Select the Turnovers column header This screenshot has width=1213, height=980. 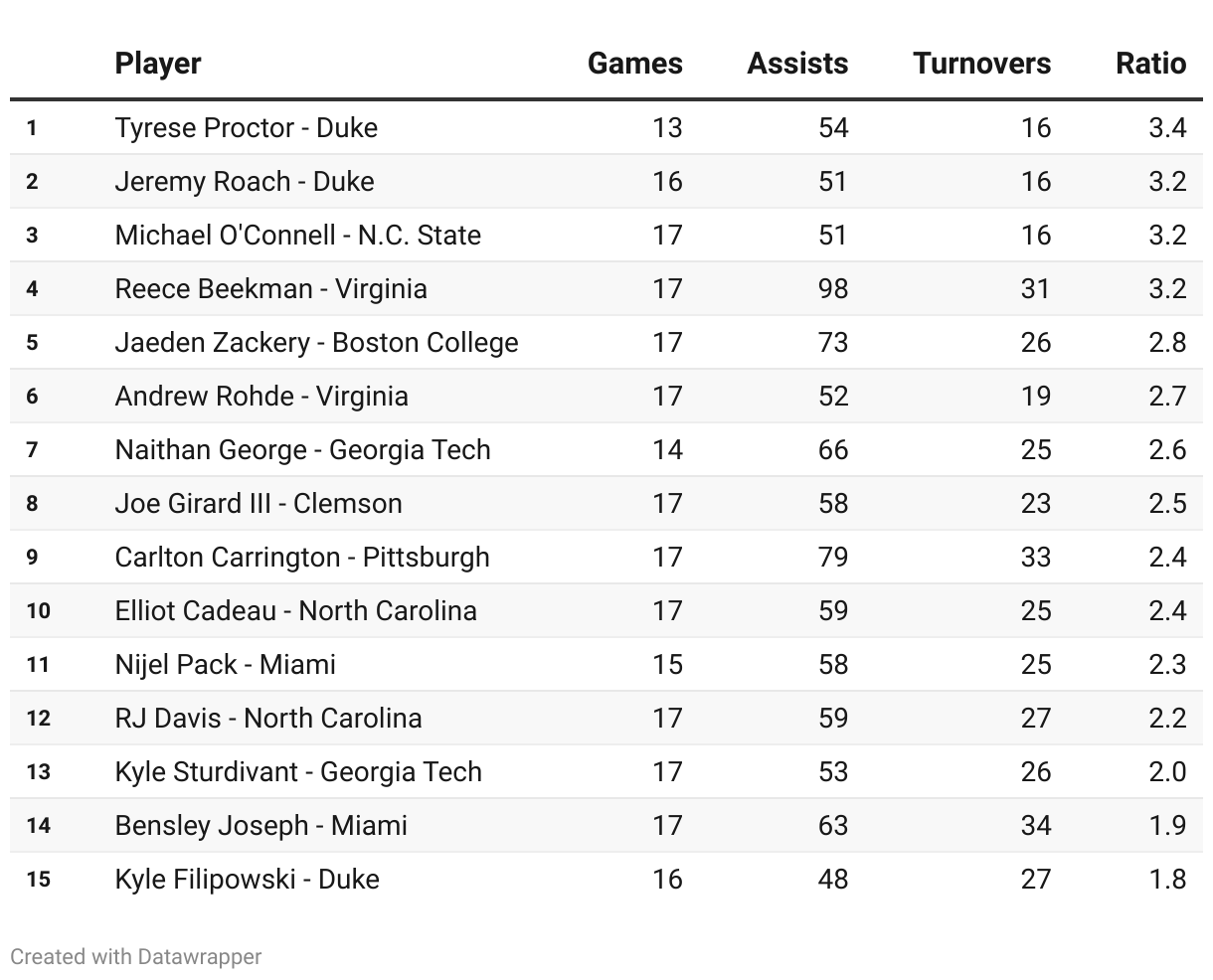click(981, 64)
